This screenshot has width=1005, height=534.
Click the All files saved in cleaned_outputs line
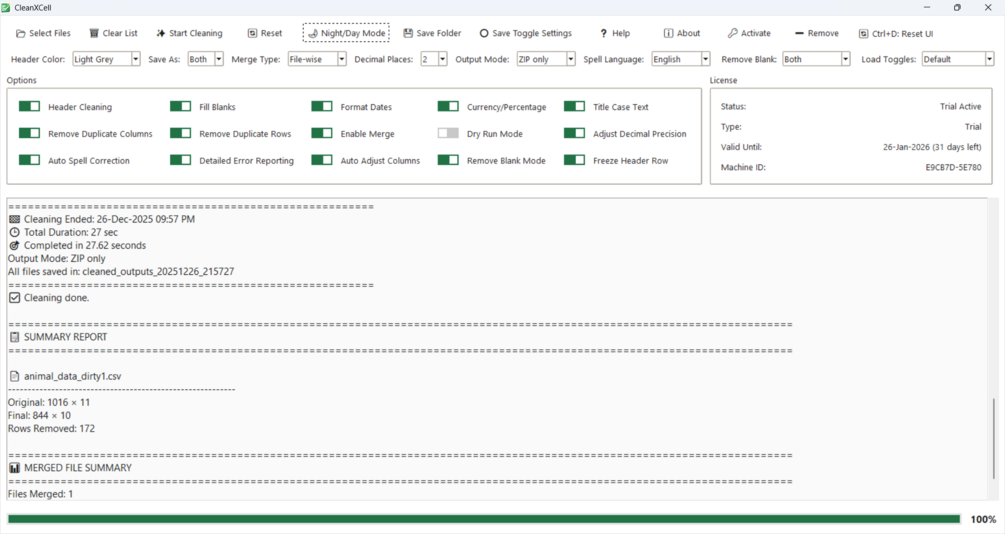(x=121, y=272)
